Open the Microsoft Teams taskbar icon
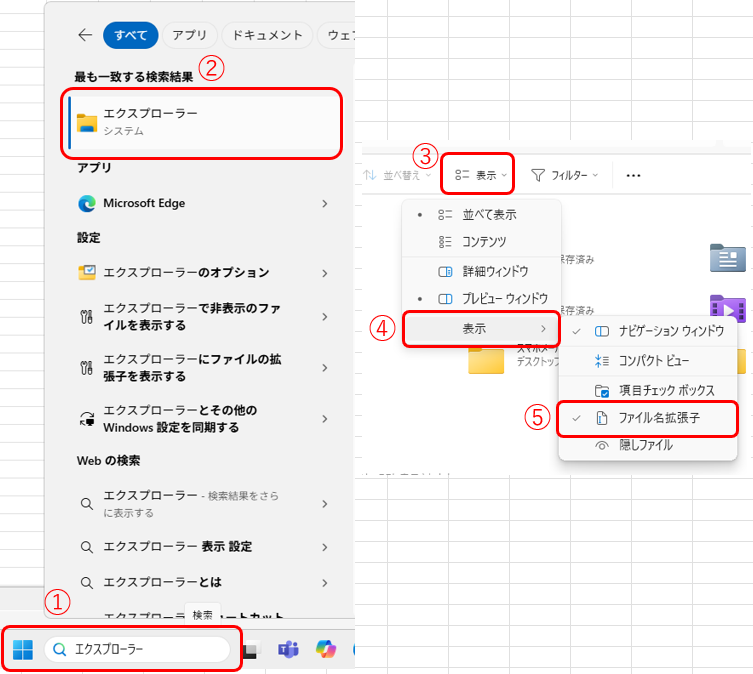The height and width of the screenshot is (674, 753). (x=288, y=649)
